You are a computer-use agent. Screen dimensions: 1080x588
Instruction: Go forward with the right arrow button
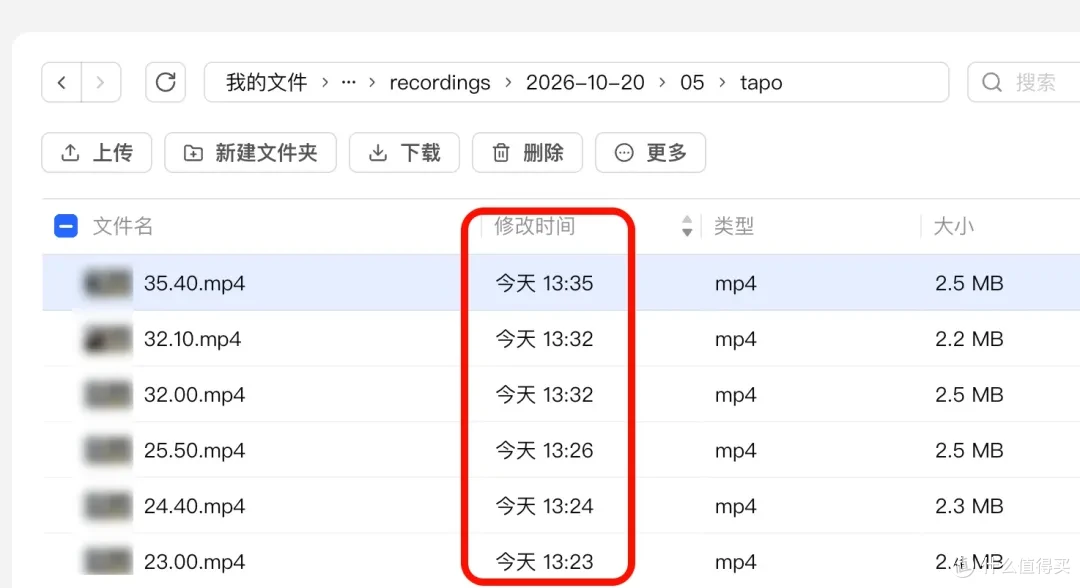(x=101, y=83)
